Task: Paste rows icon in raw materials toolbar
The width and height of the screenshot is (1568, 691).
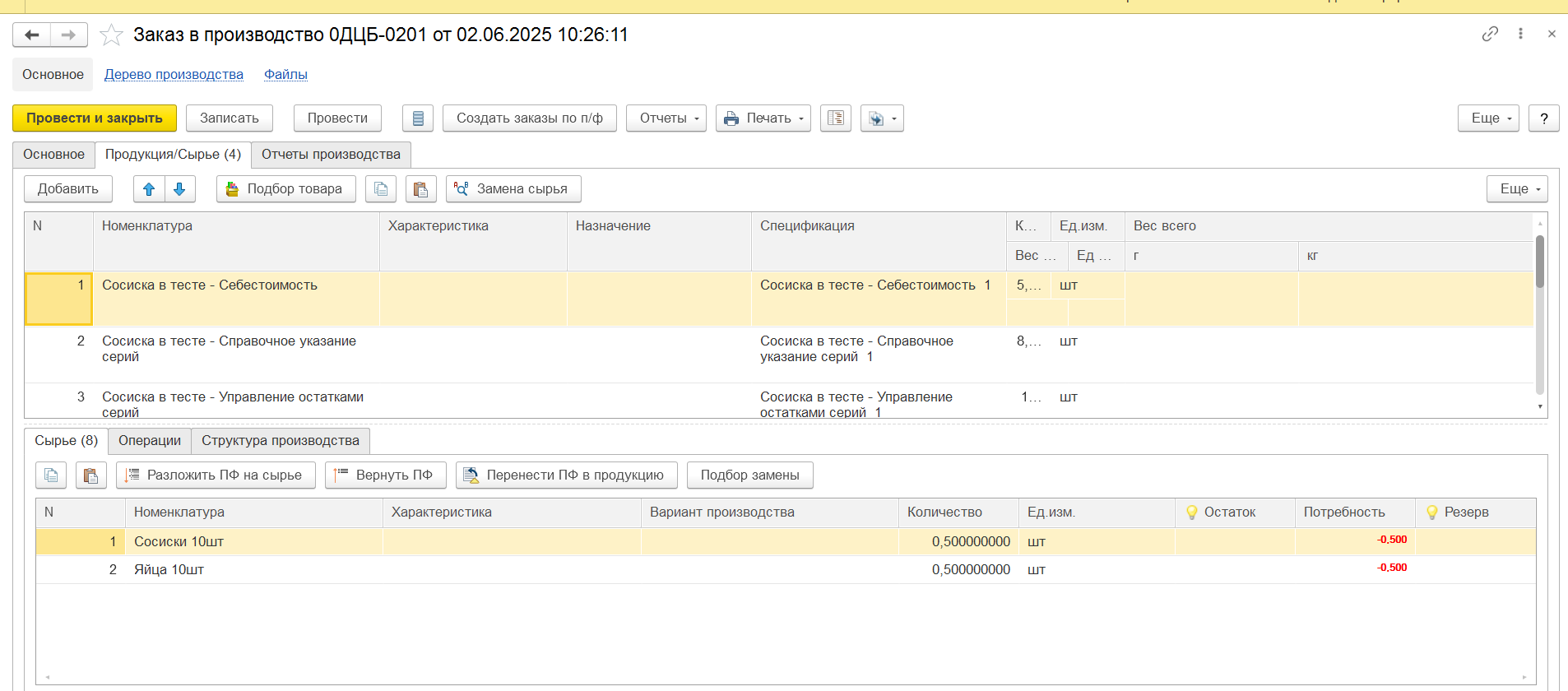Action: click(x=91, y=475)
